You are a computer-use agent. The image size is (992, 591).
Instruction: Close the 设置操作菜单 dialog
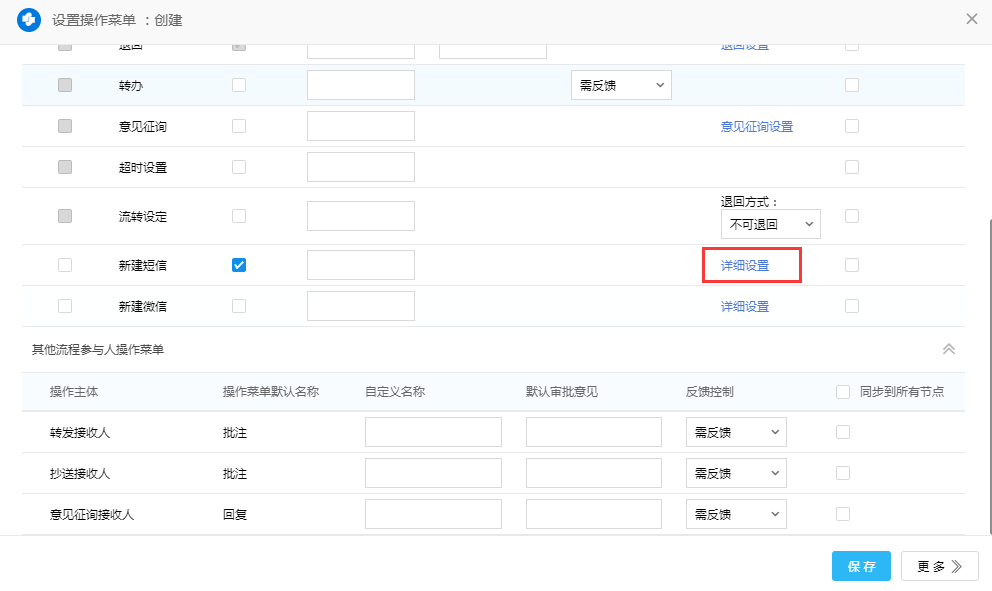(x=971, y=19)
